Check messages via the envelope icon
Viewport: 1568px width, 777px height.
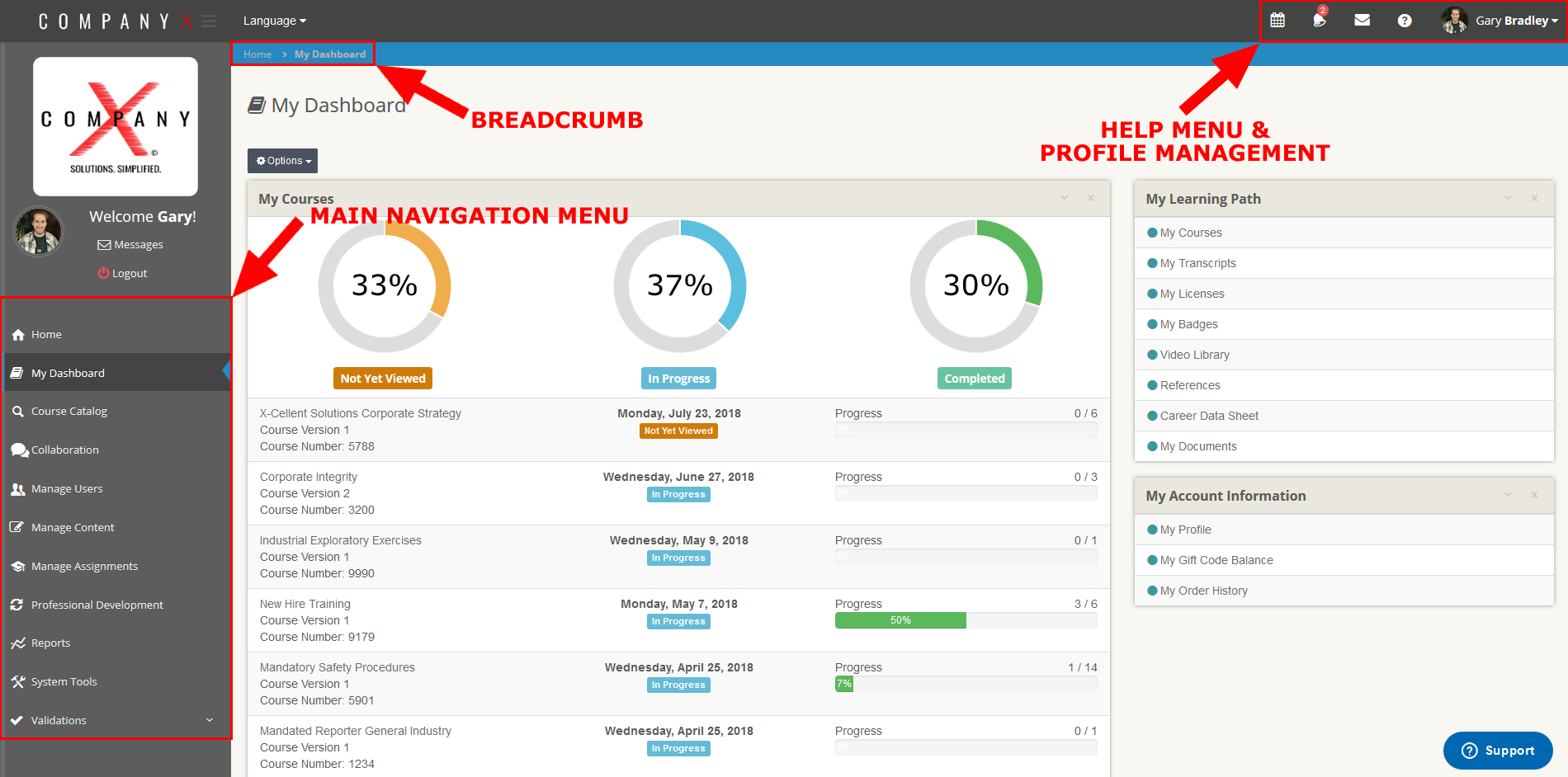(1362, 20)
